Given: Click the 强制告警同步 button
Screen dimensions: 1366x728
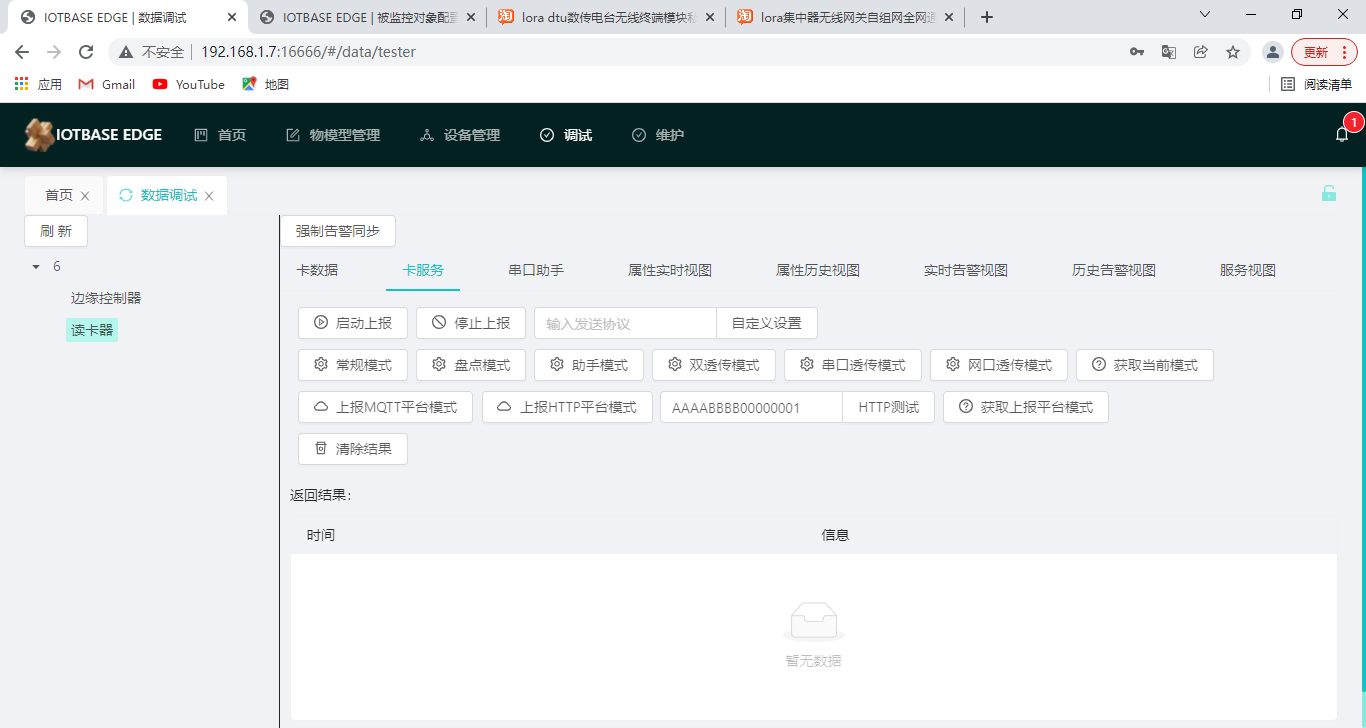Looking at the screenshot, I should (338, 231).
